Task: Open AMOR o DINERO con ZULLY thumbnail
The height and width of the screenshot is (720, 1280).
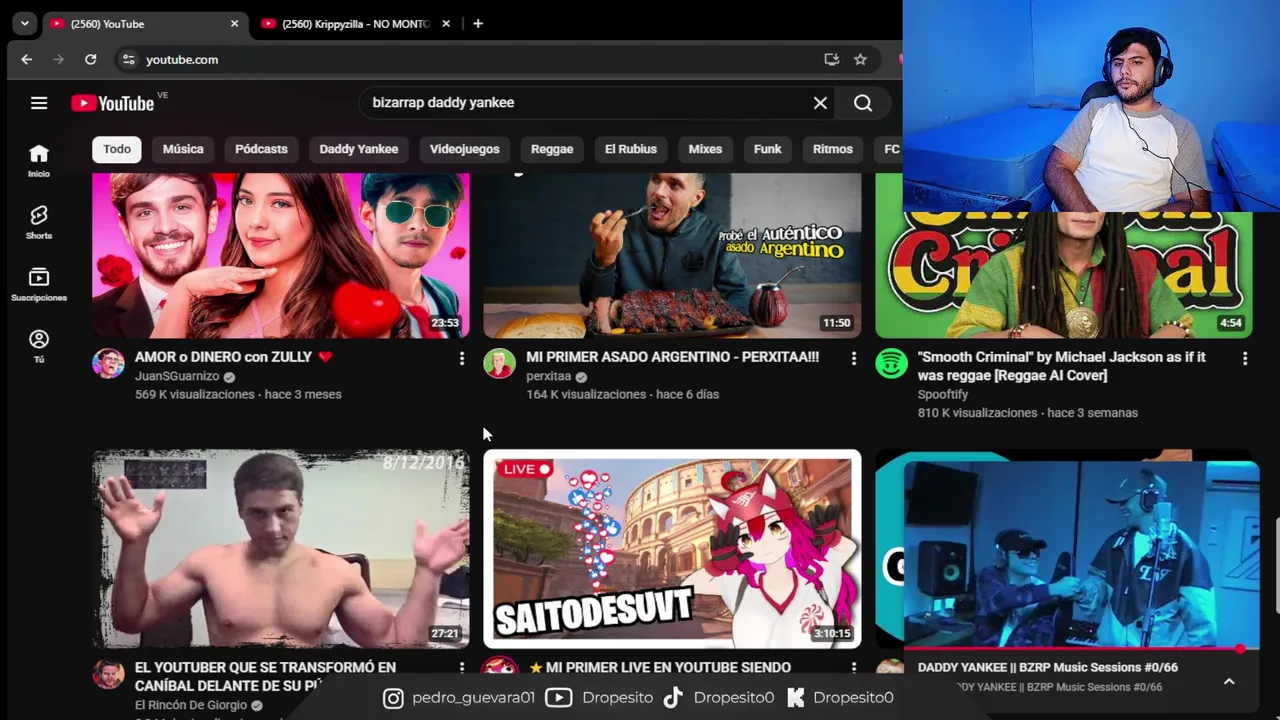Action: (x=280, y=255)
